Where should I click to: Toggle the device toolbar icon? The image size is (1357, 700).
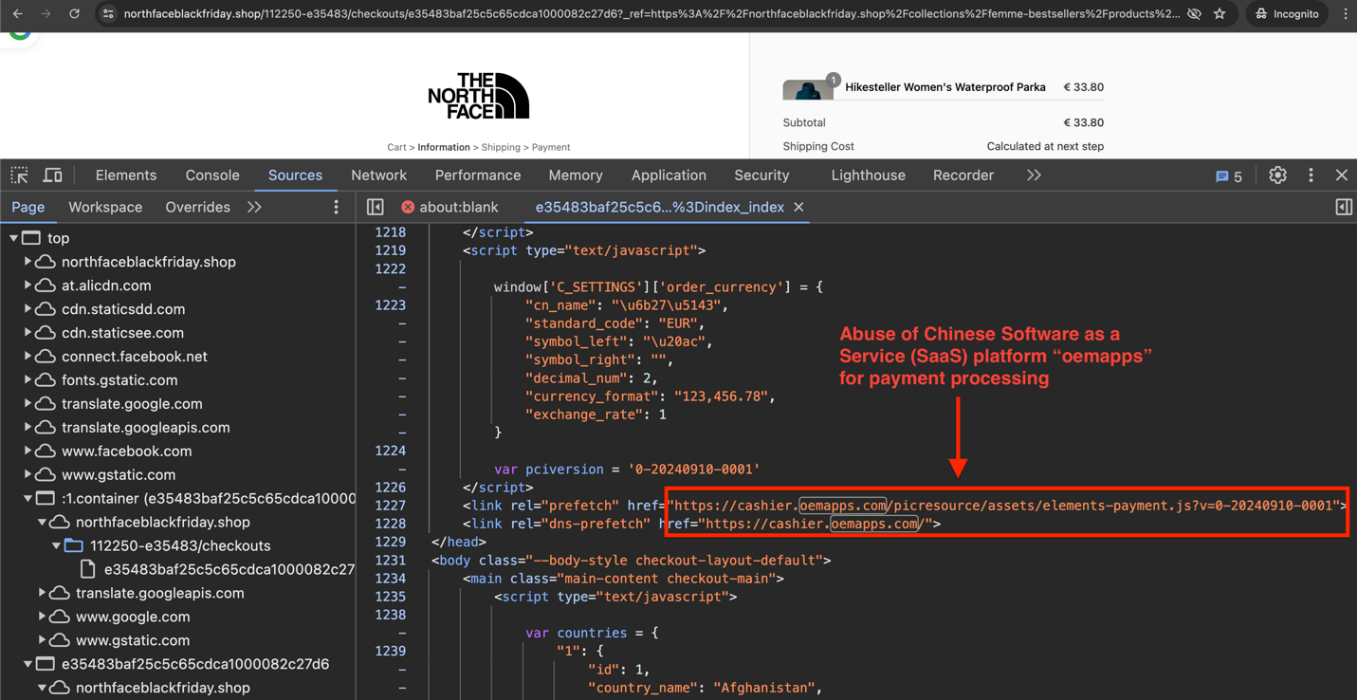[x=53, y=175]
